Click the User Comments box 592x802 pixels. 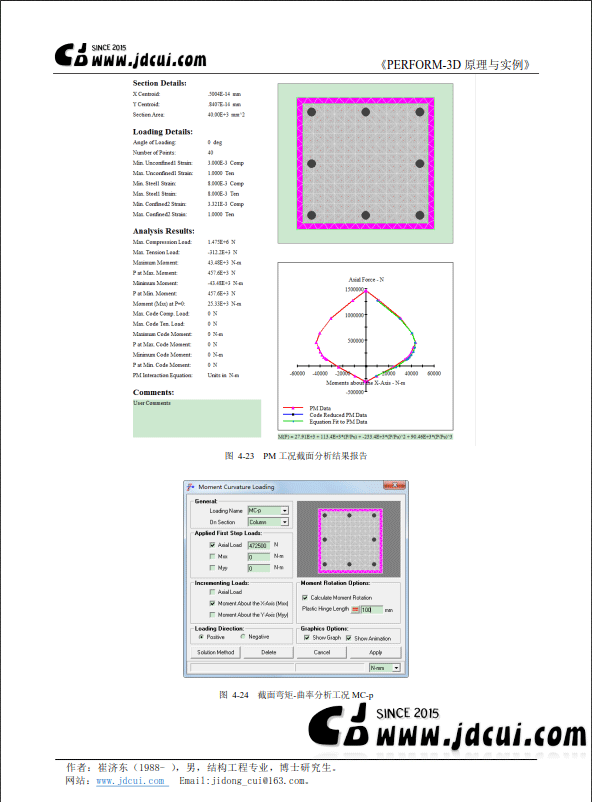pyautogui.click(x=197, y=418)
